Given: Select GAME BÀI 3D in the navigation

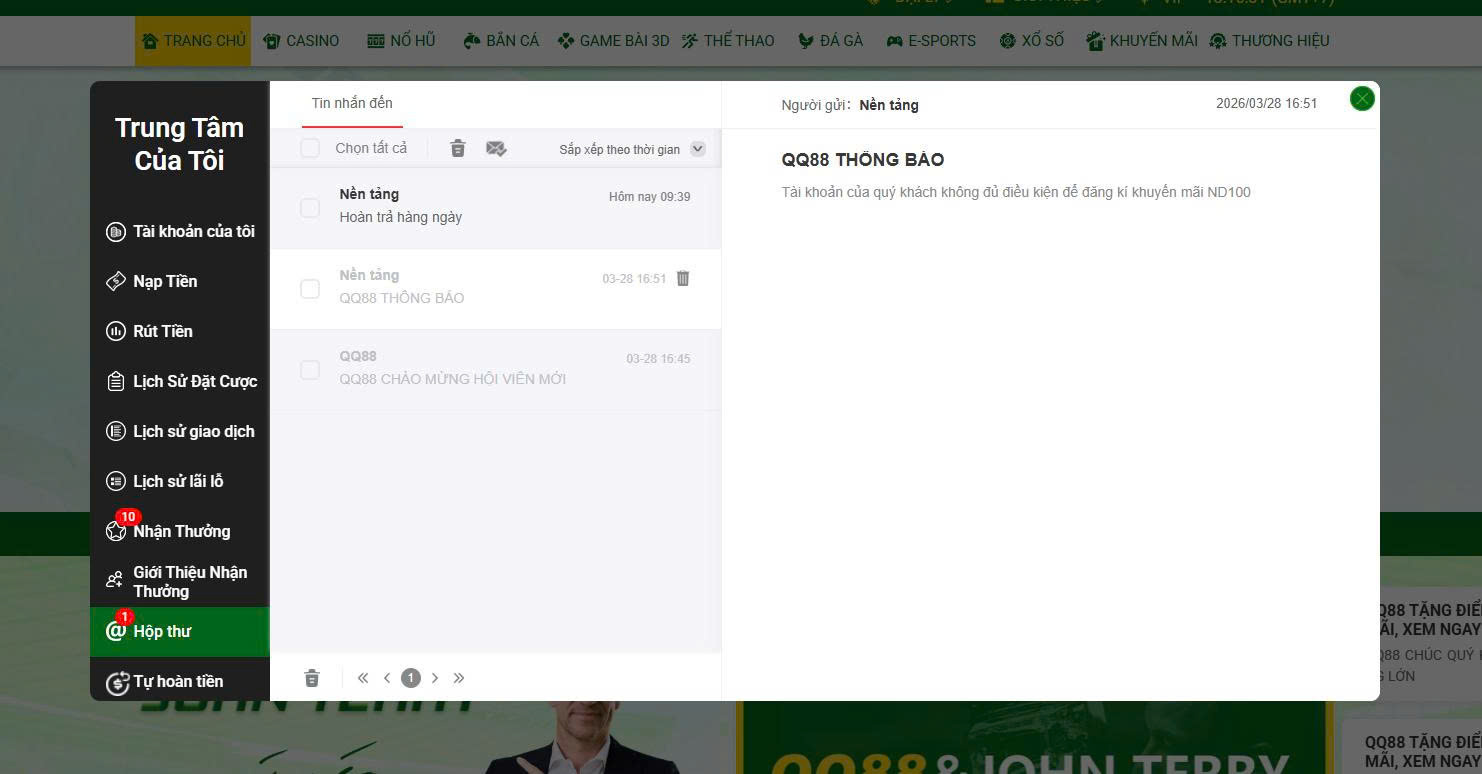Looking at the screenshot, I should click(x=613, y=41).
